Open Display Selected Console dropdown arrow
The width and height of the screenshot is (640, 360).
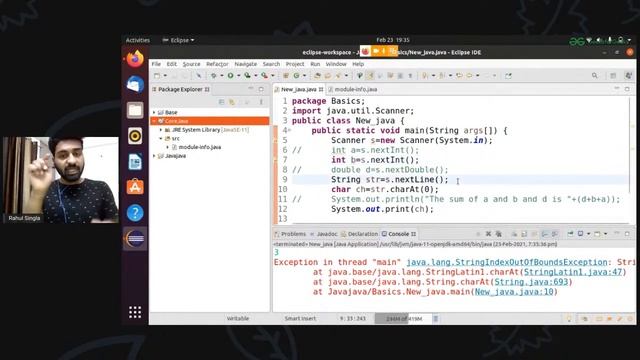point(589,234)
